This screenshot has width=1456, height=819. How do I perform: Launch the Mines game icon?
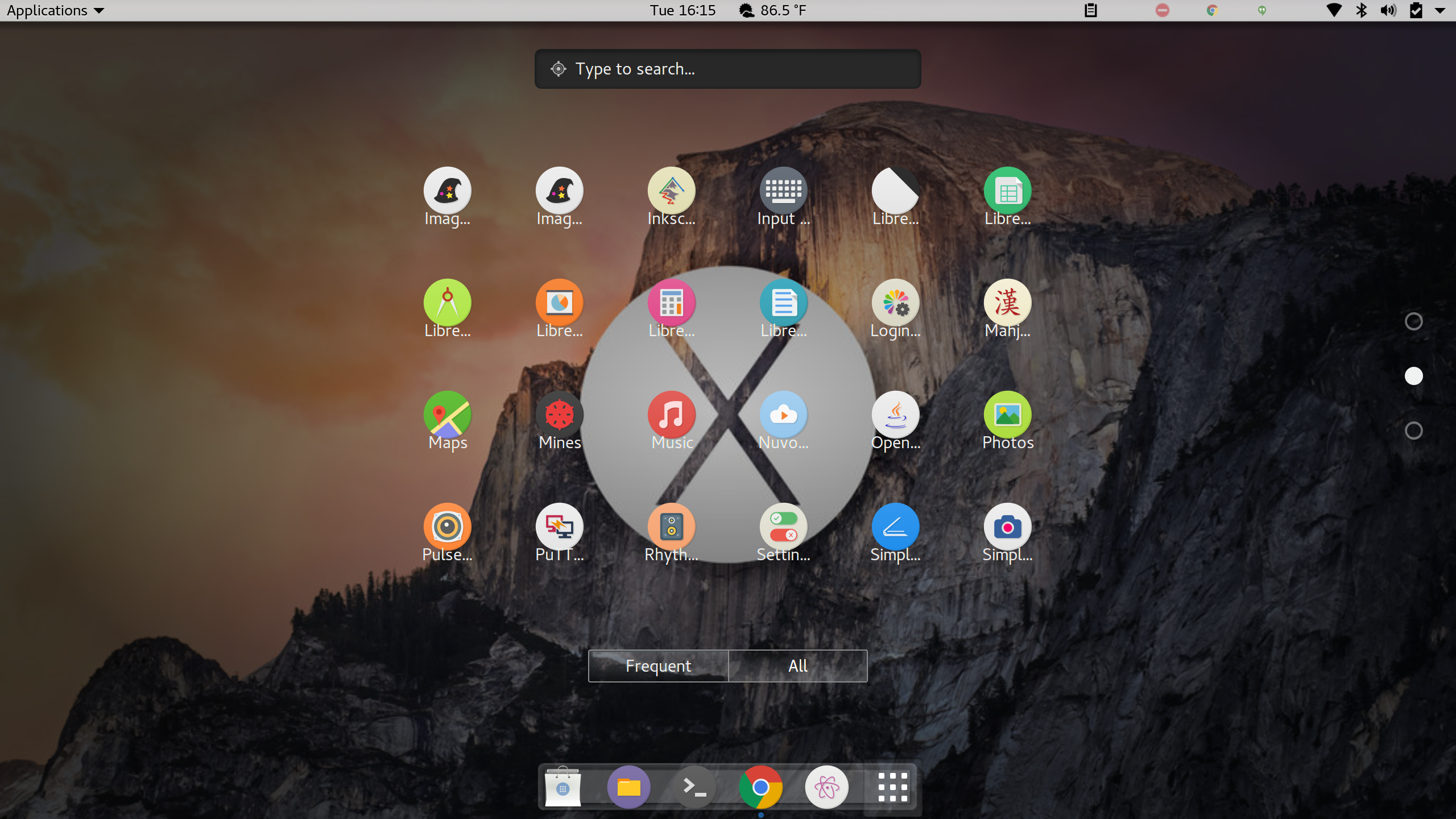560,415
